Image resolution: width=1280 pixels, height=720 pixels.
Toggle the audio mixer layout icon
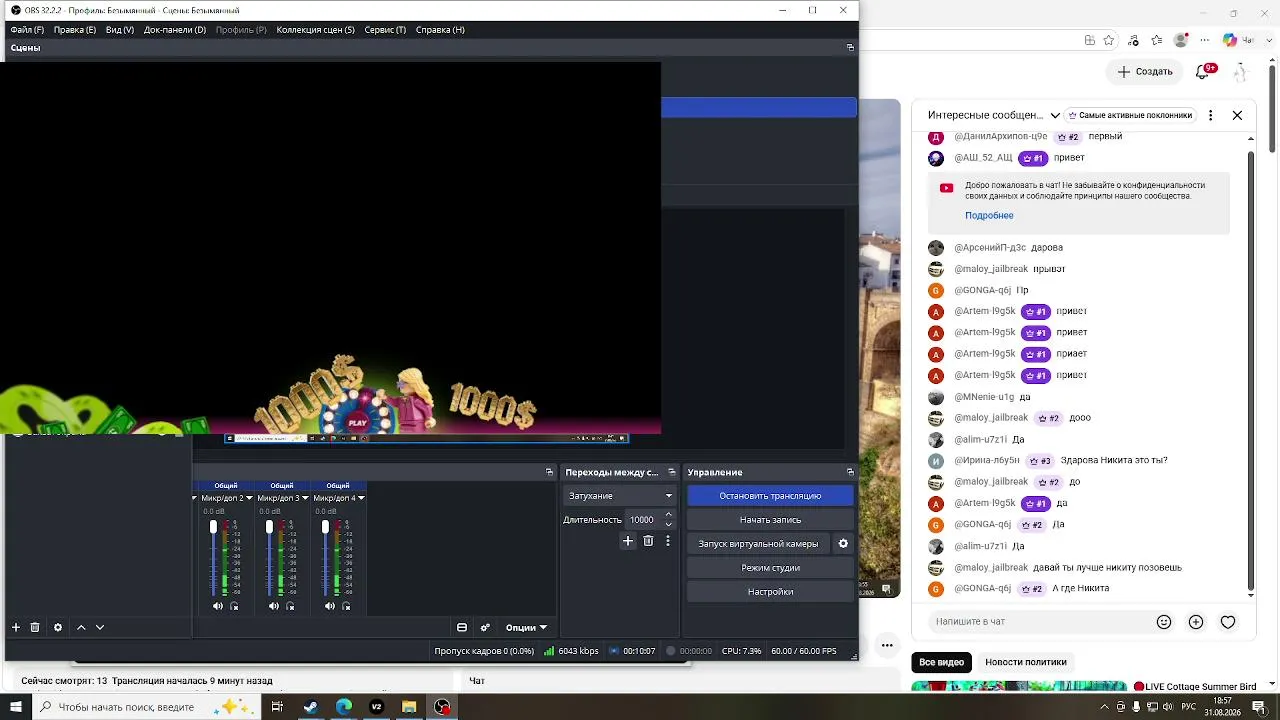click(x=462, y=628)
